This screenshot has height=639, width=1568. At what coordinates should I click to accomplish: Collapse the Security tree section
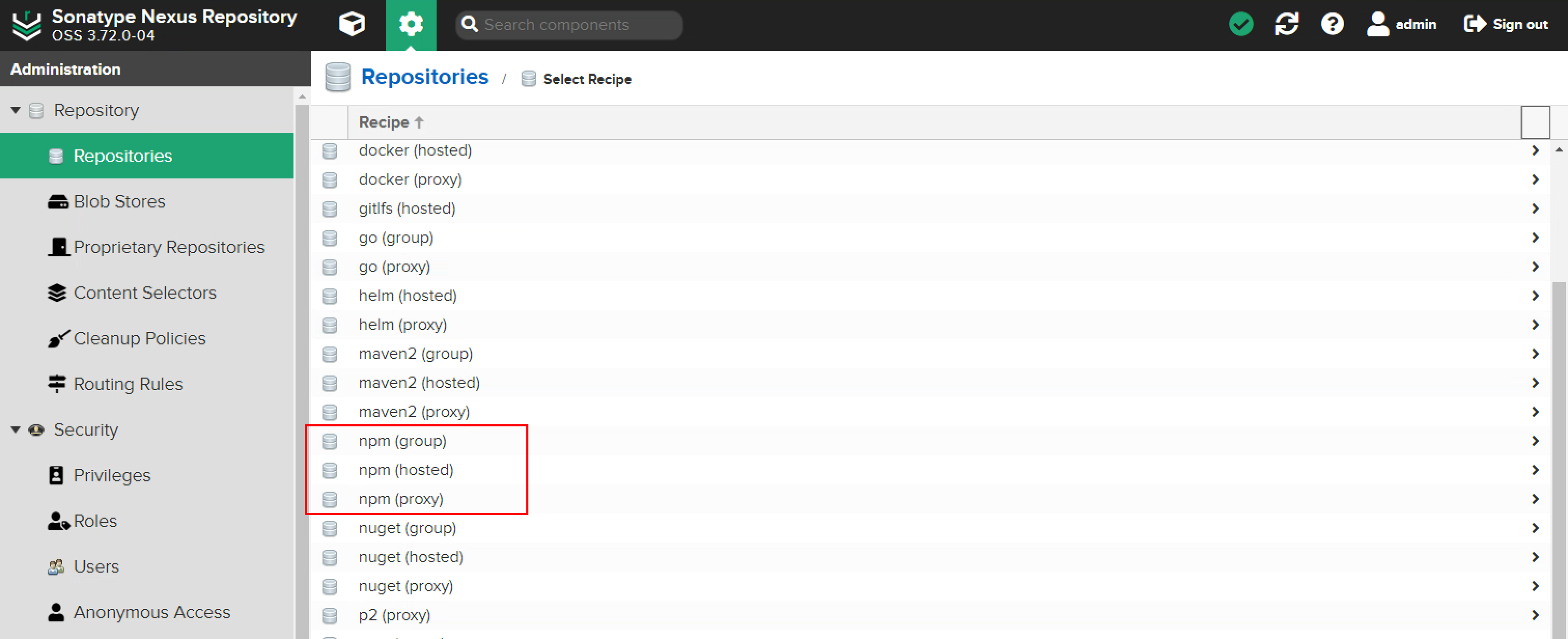16,429
